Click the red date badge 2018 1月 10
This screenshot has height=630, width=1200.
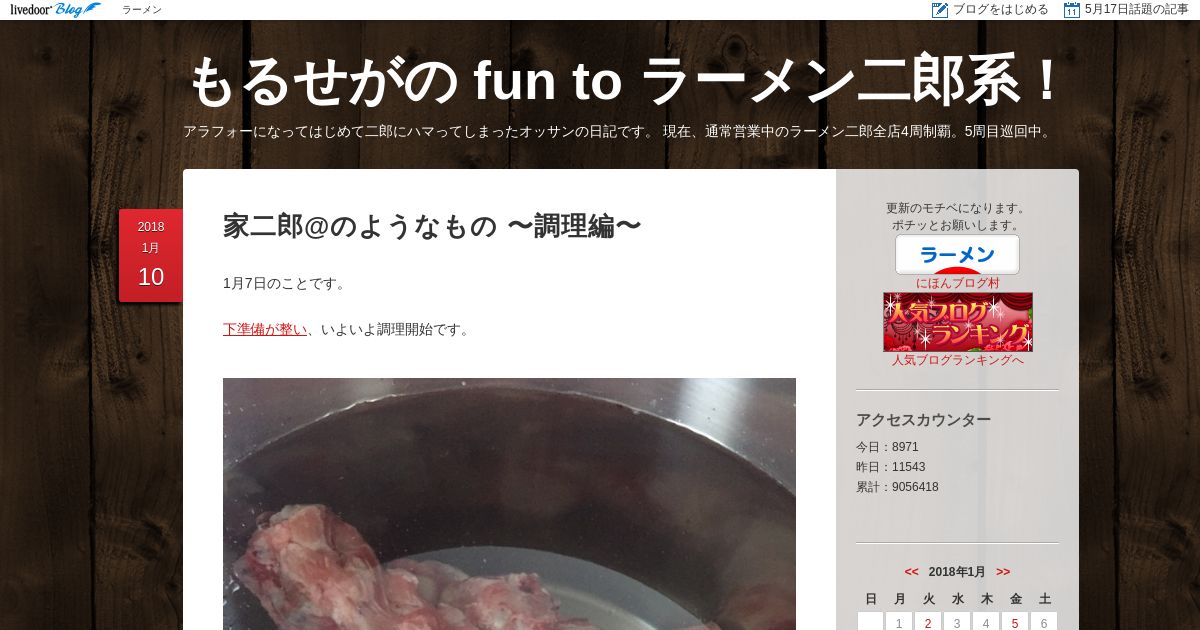(151, 255)
